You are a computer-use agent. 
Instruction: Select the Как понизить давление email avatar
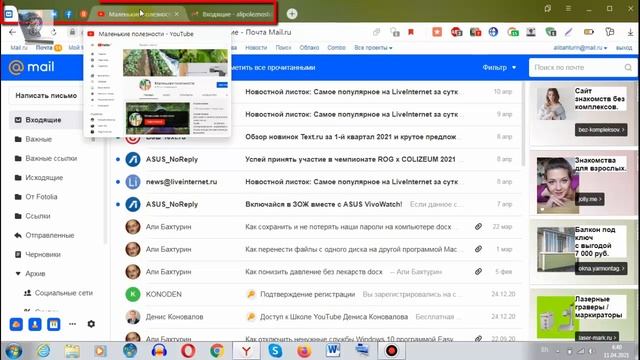pos(133,271)
